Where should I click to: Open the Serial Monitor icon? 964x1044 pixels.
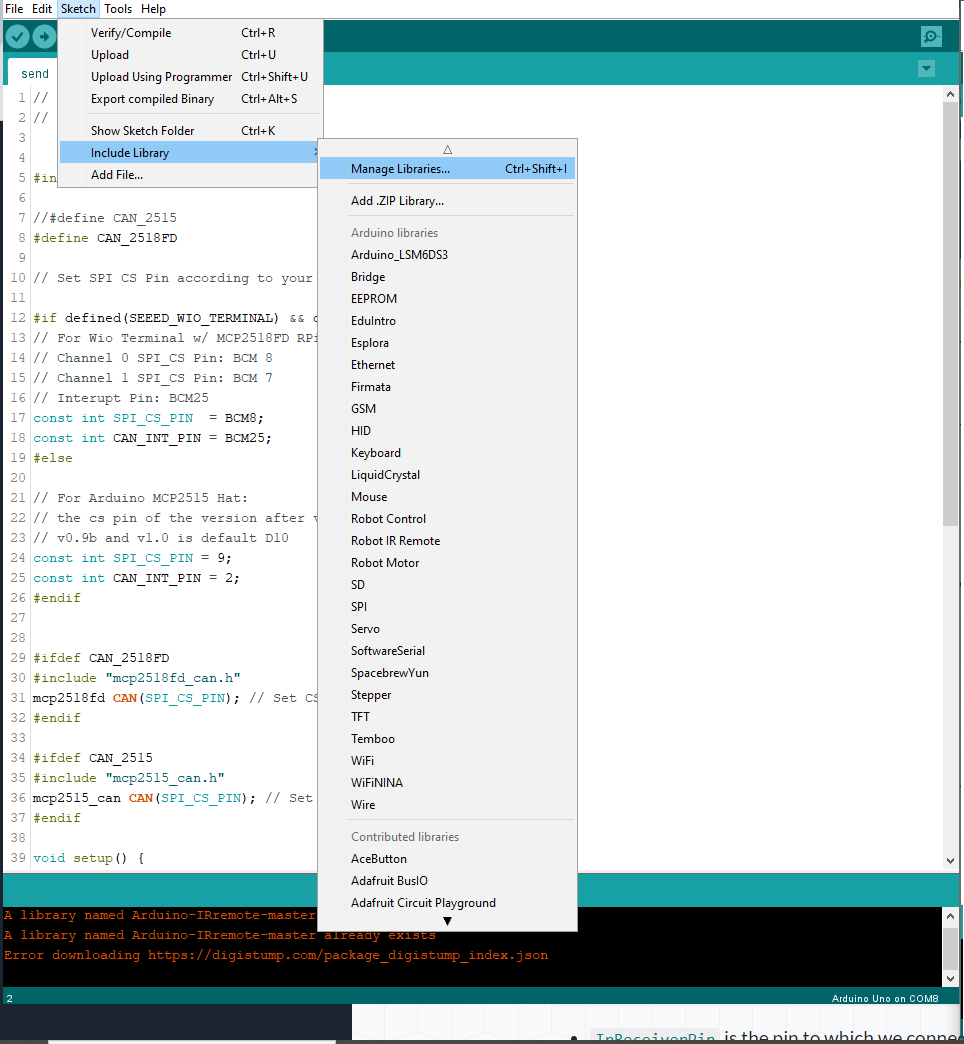click(x=931, y=37)
